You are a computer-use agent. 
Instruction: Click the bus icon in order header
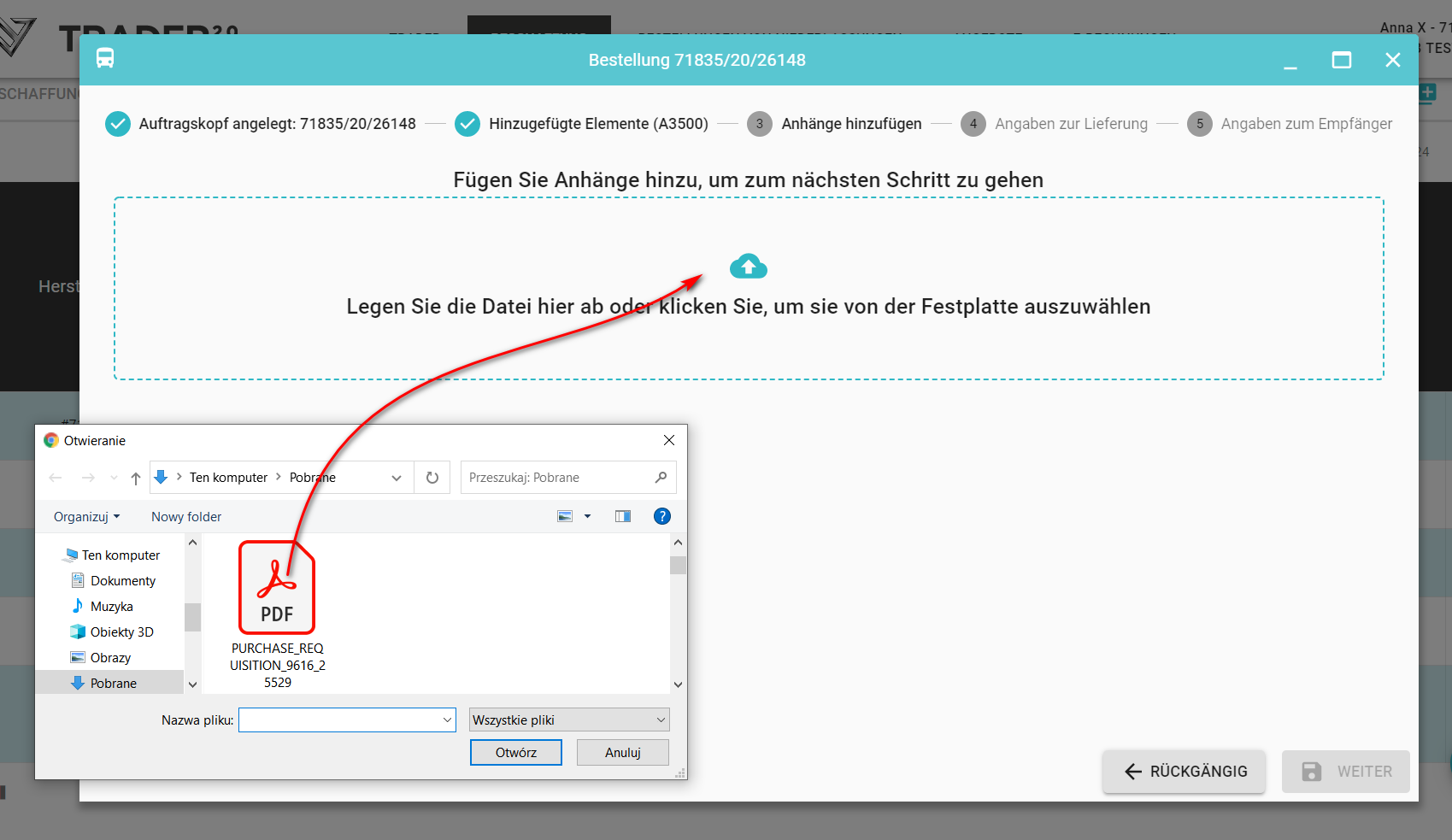(105, 59)
